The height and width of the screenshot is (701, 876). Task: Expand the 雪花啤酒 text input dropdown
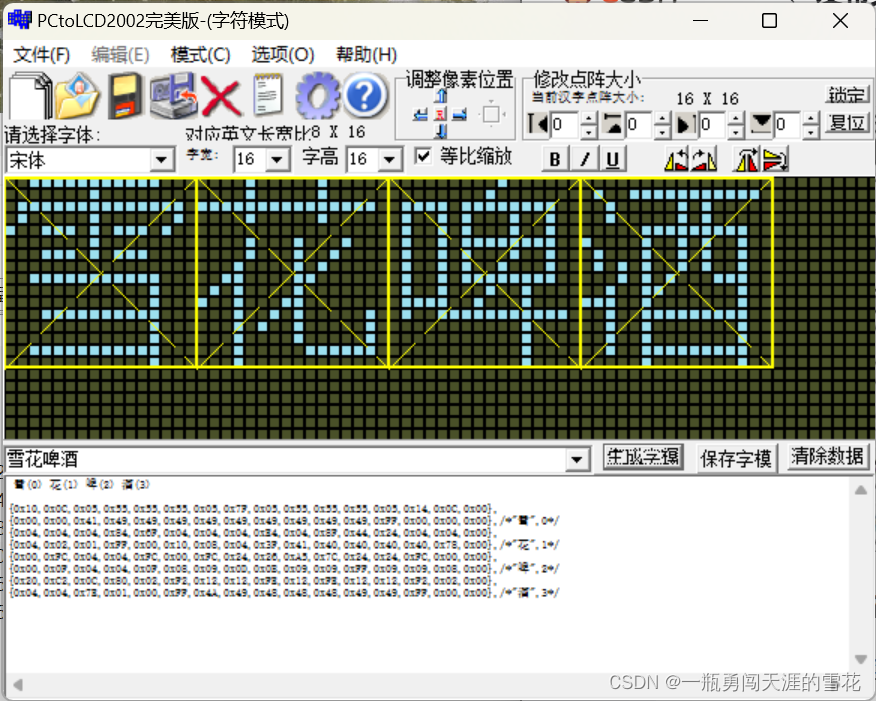pyautogui.click(x=577, y=460)
